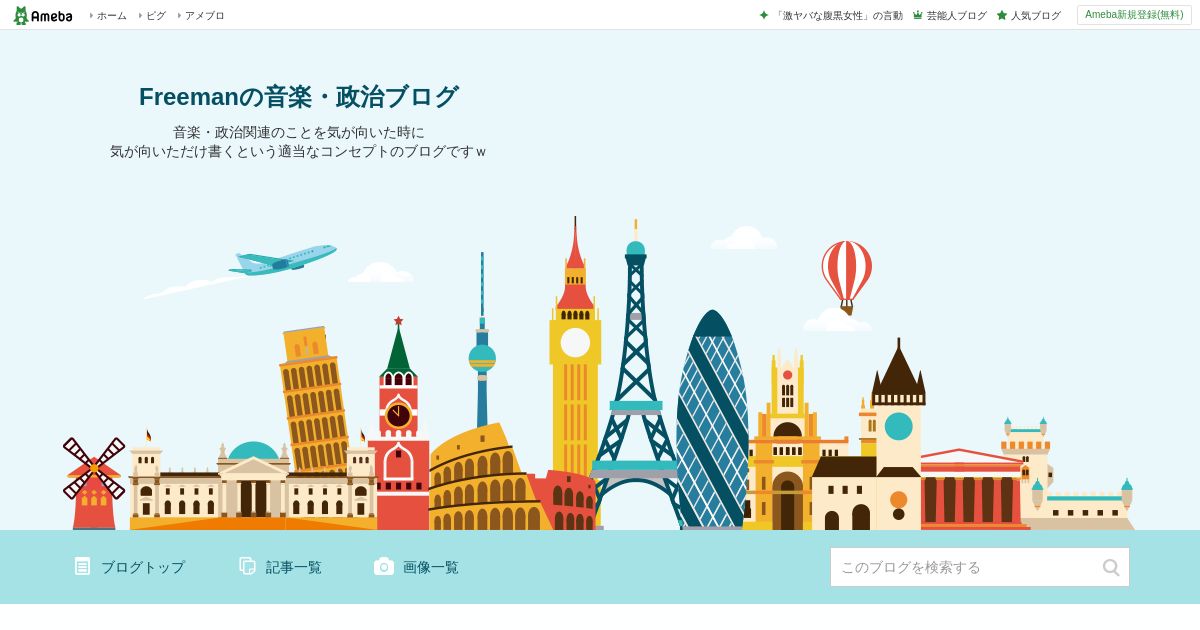Image resolution: width=1200 pixels, height=630 pixels.
Task: Click the pages icon beside 記事一覧
Action: tap(248, 566)
